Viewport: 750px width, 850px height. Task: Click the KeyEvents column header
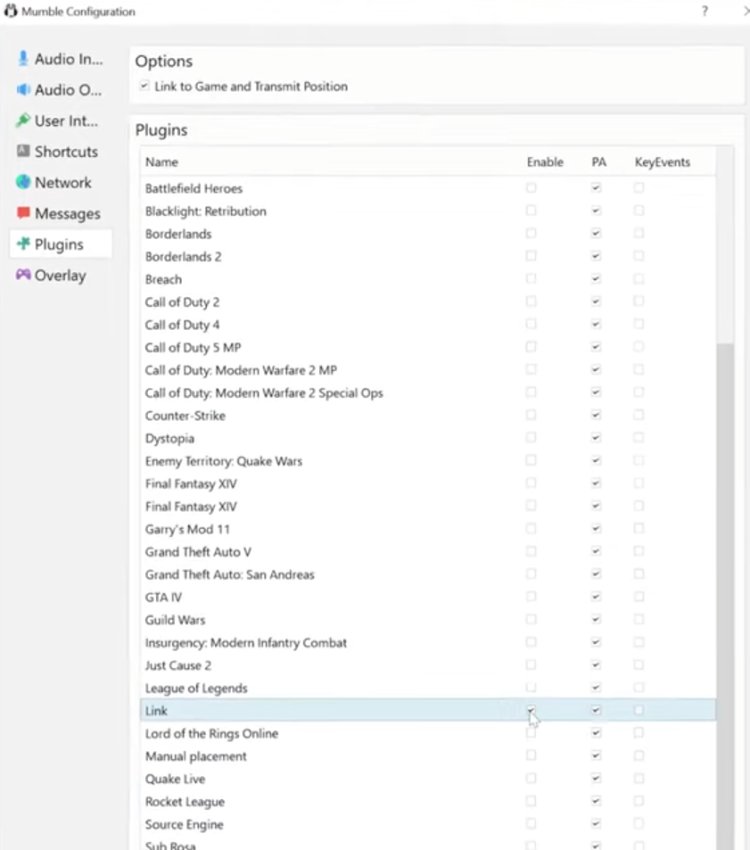[662, 162]
